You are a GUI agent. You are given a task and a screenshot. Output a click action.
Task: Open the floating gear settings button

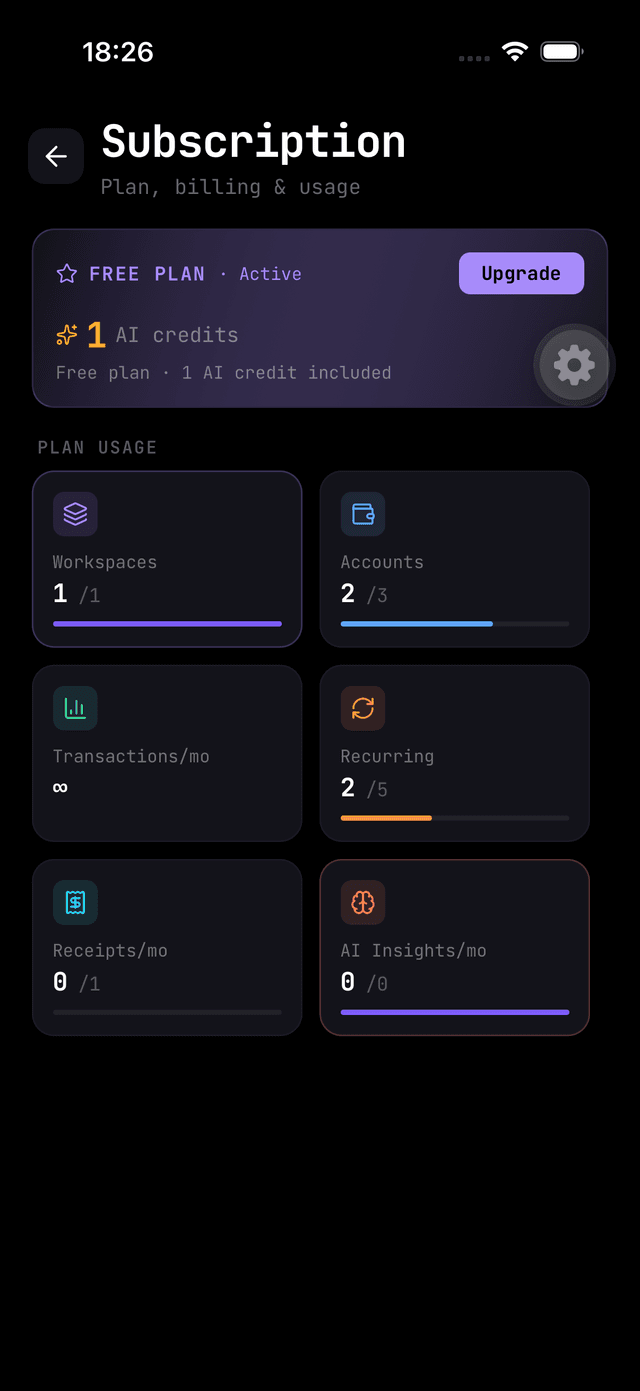(x=574, y=365)
